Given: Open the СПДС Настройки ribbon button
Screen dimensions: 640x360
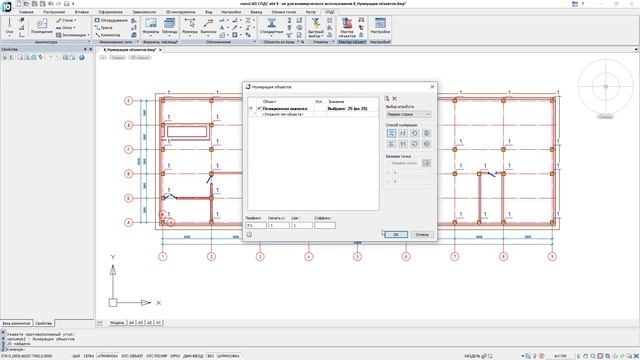Looking at the screenshot, I should (380, 27).
